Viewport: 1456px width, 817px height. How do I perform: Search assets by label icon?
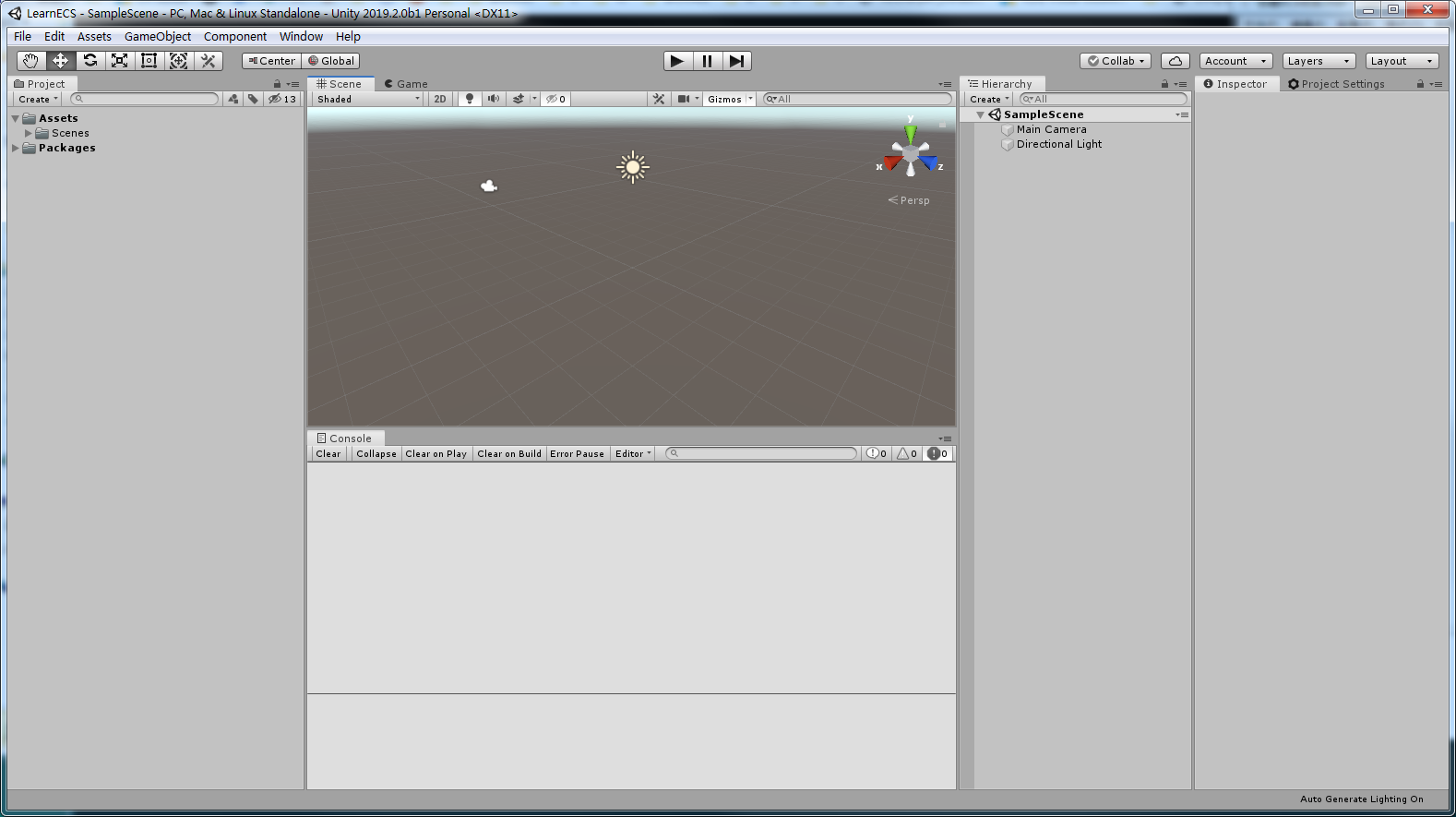[x=253, y=99]
